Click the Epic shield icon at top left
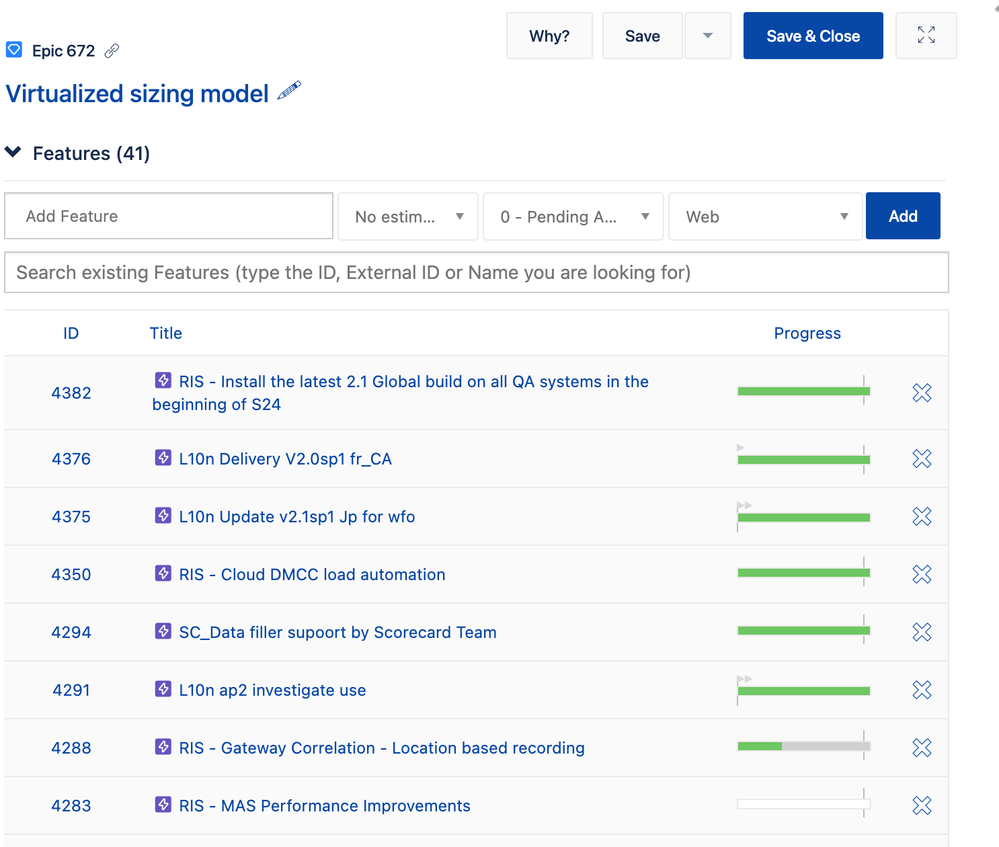 coord(14,50)
